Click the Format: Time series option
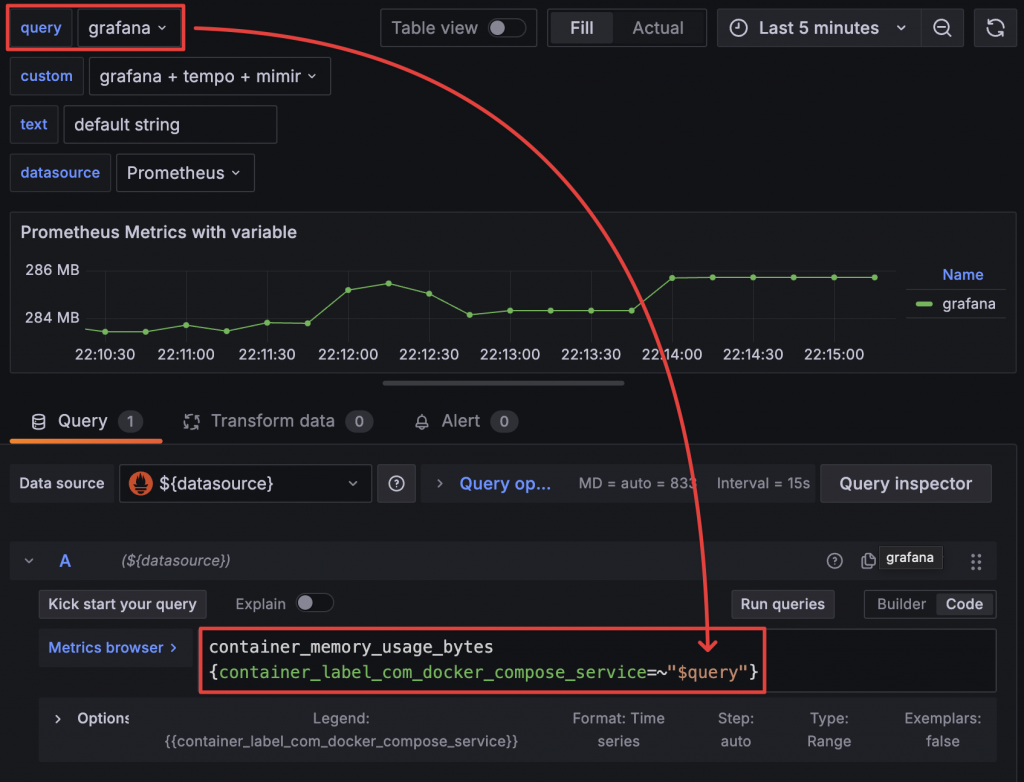 [618, 730]
